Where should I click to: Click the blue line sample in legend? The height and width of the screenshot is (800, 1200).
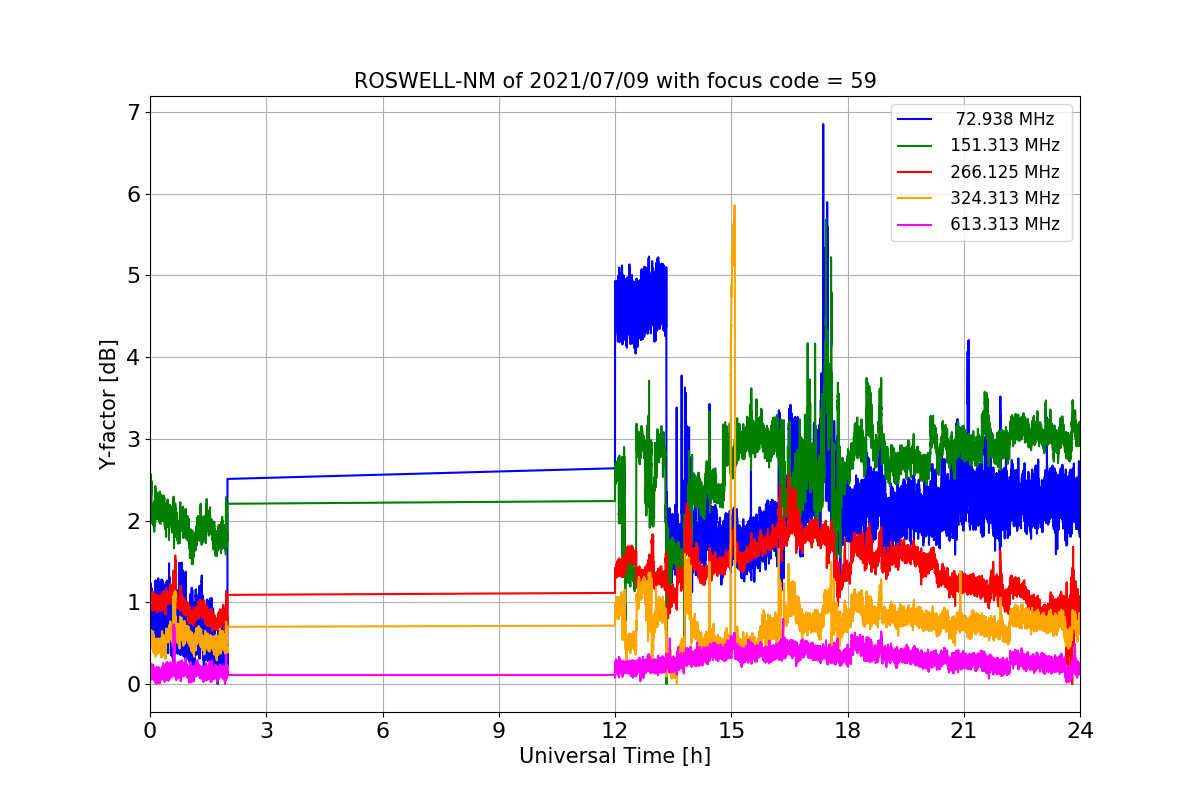pos(916,120)
